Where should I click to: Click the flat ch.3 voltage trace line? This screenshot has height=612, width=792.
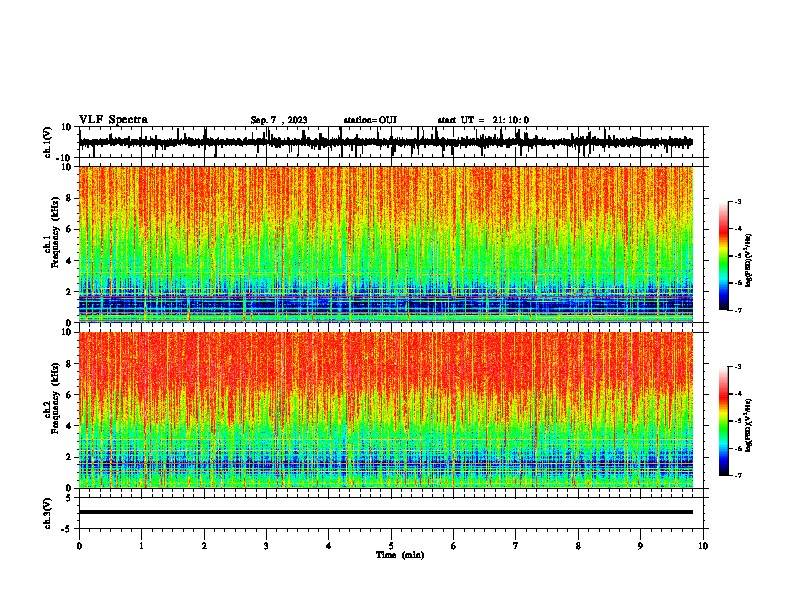pyautogui.click(x=385, y=512)
